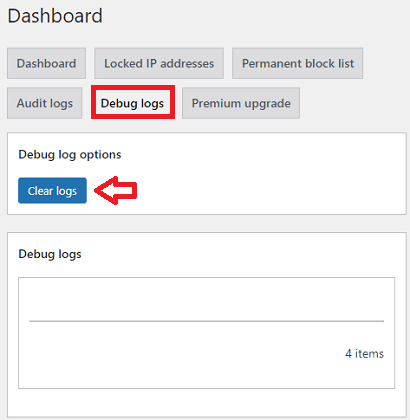Click inside the empty debug log table
Viewport: 410px width, 420px height.
tap(207, 298)
